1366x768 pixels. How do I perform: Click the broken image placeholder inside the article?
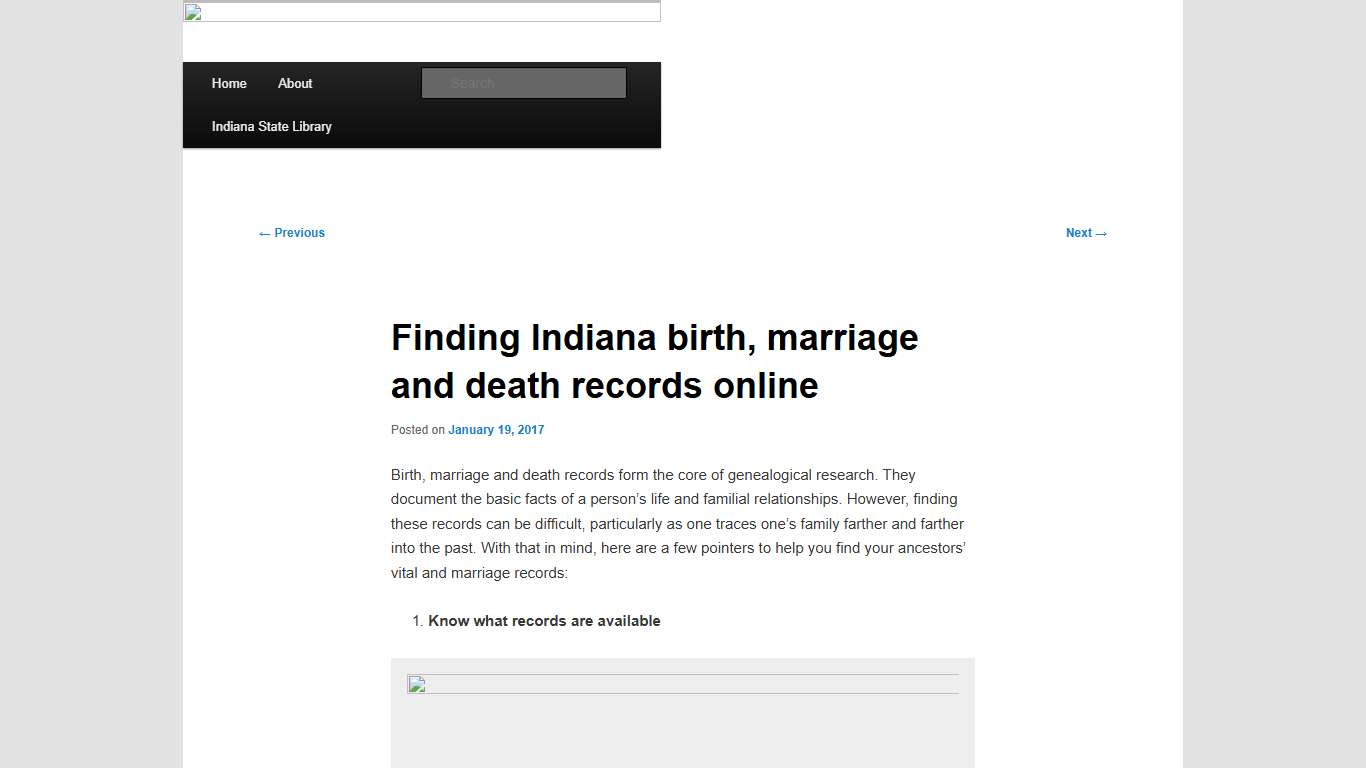415,685
